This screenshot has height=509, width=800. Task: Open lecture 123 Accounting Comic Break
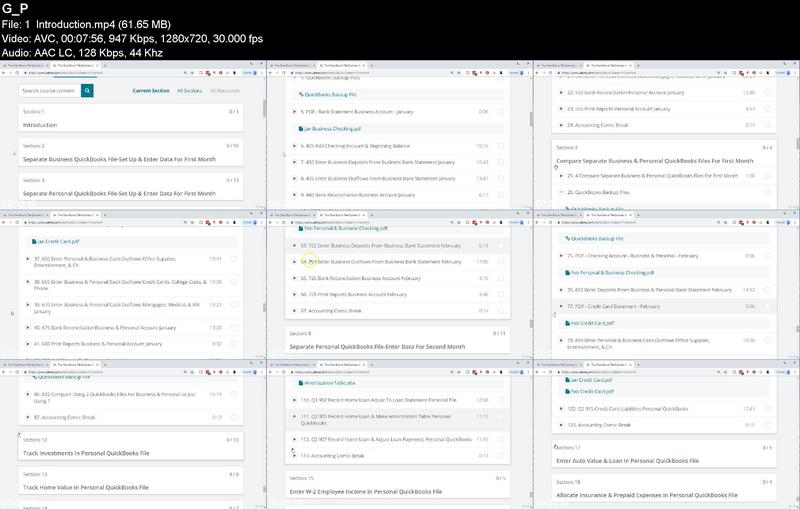[x=664, y=425]
